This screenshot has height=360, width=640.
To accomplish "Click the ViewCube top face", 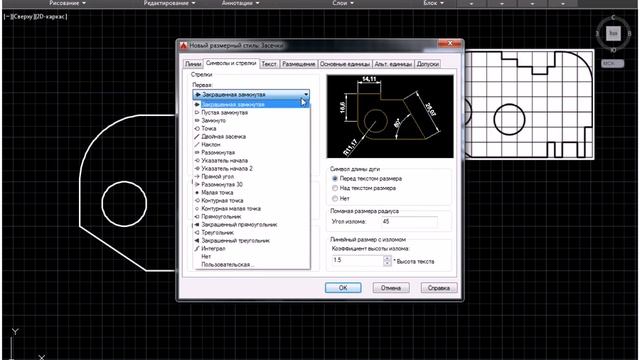I will tap(613, 33).
